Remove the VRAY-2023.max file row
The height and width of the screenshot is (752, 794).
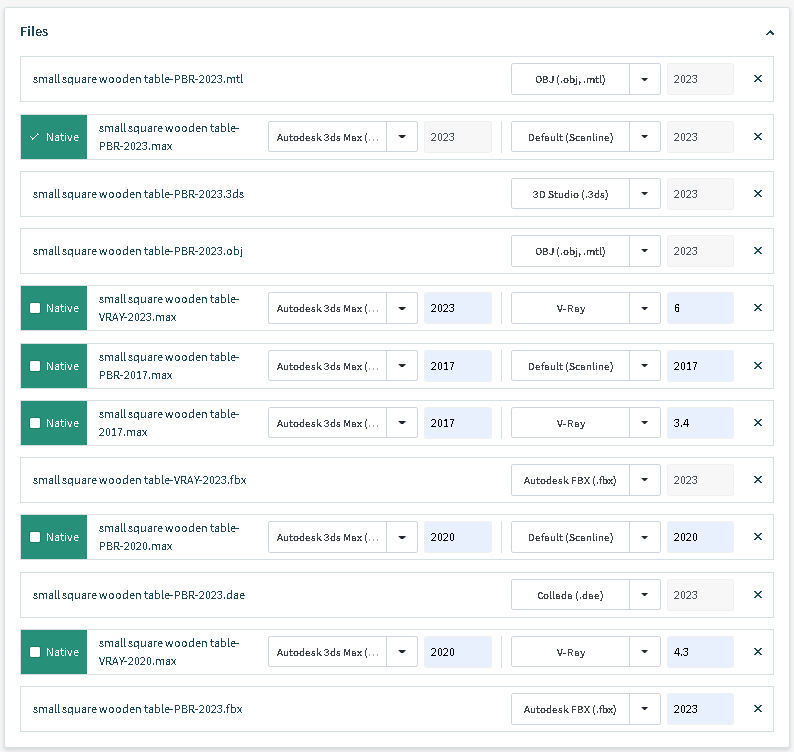757,308
